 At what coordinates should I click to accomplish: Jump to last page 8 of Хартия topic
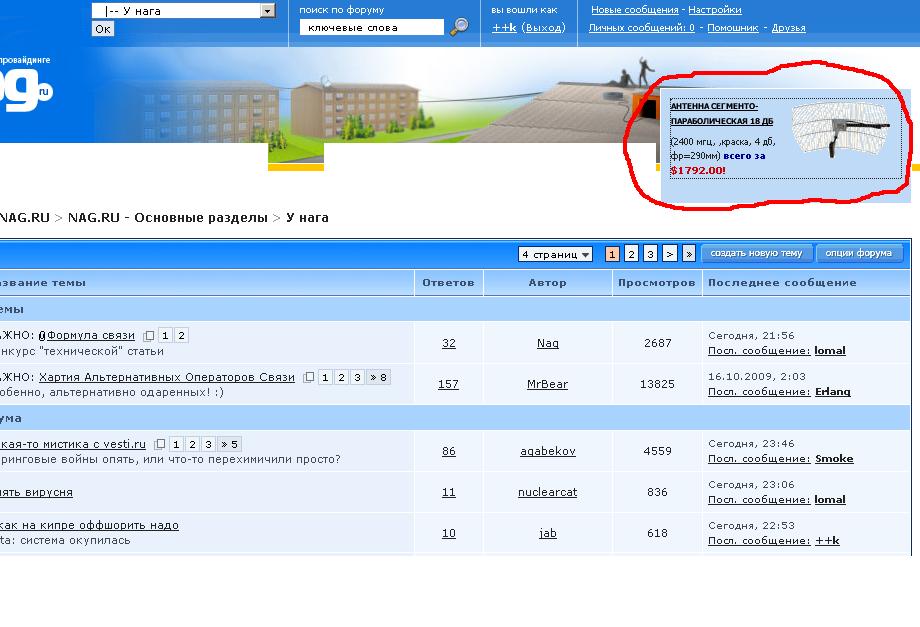click(378, 377)
